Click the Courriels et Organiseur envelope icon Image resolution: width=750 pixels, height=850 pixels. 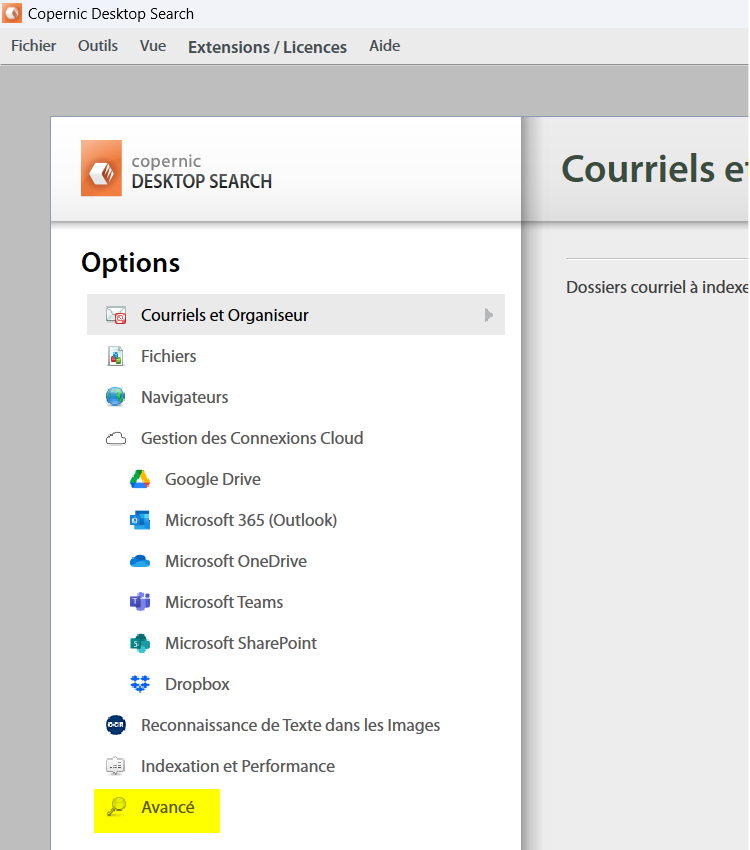[116, 315]
